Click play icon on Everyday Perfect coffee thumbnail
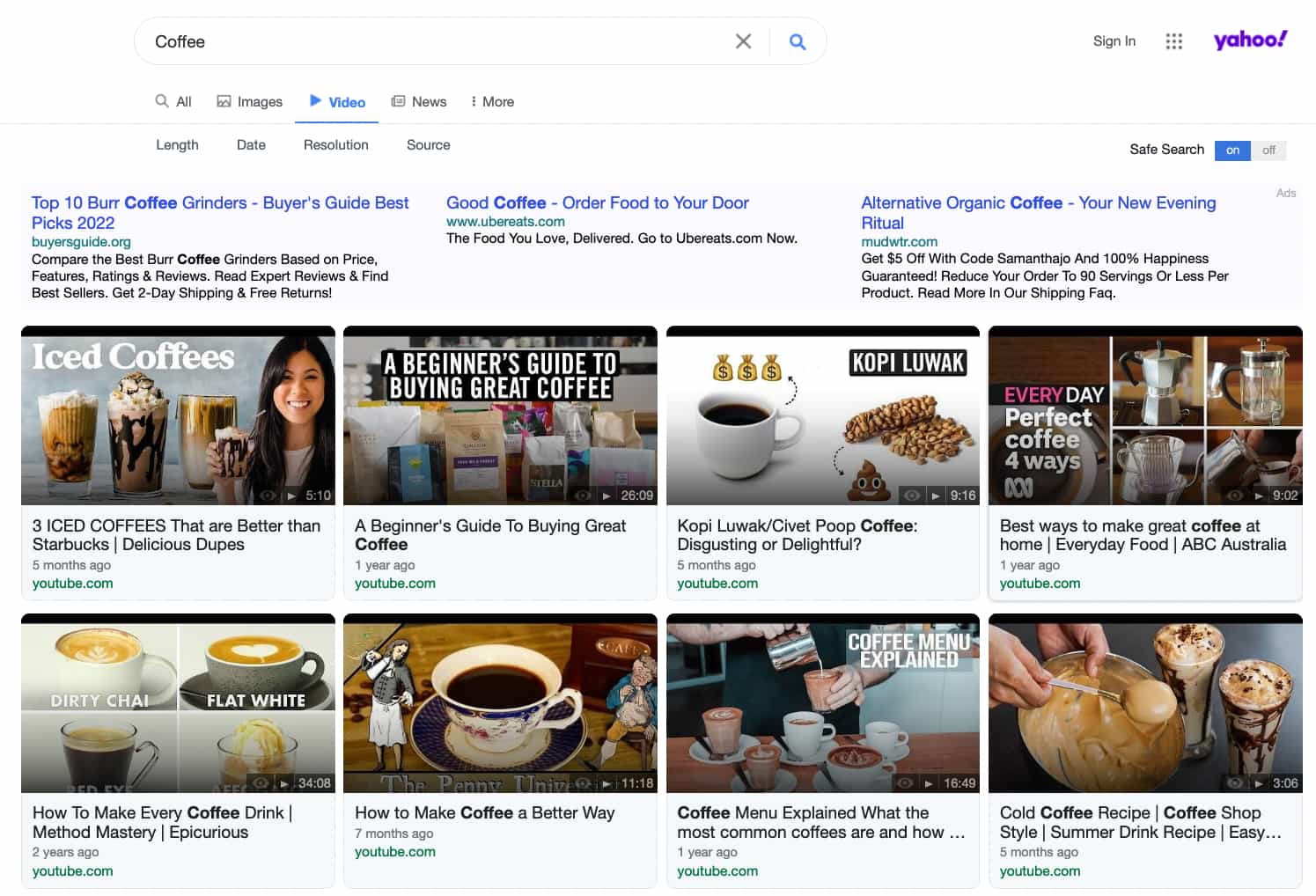 click(x=1259, y=496)
